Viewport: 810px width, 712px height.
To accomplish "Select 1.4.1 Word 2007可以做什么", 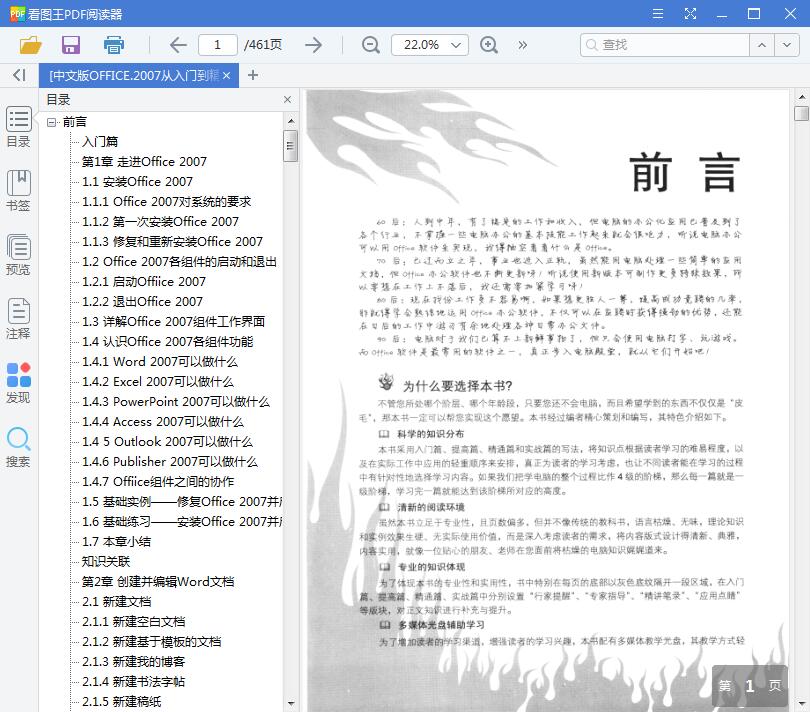I will (x=160, y=362).
